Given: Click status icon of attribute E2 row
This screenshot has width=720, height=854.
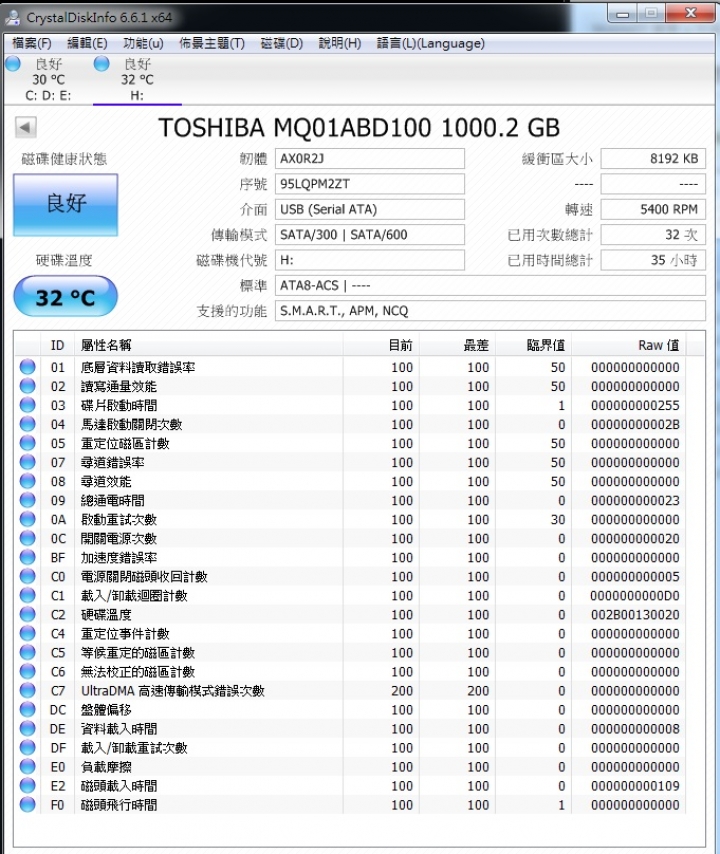Looking at the screenshot, I should 27,786.
